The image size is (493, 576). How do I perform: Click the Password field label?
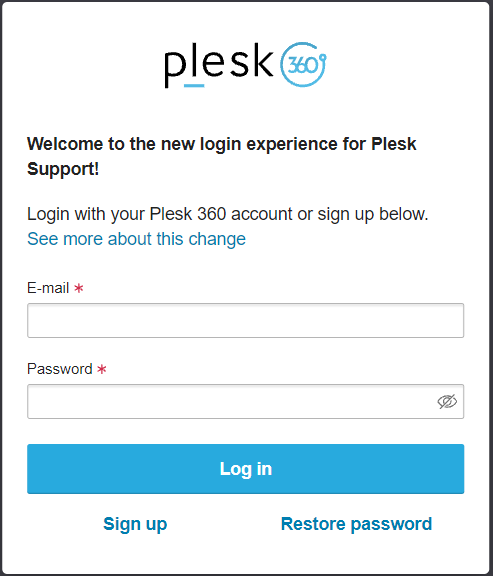[60, 369]
